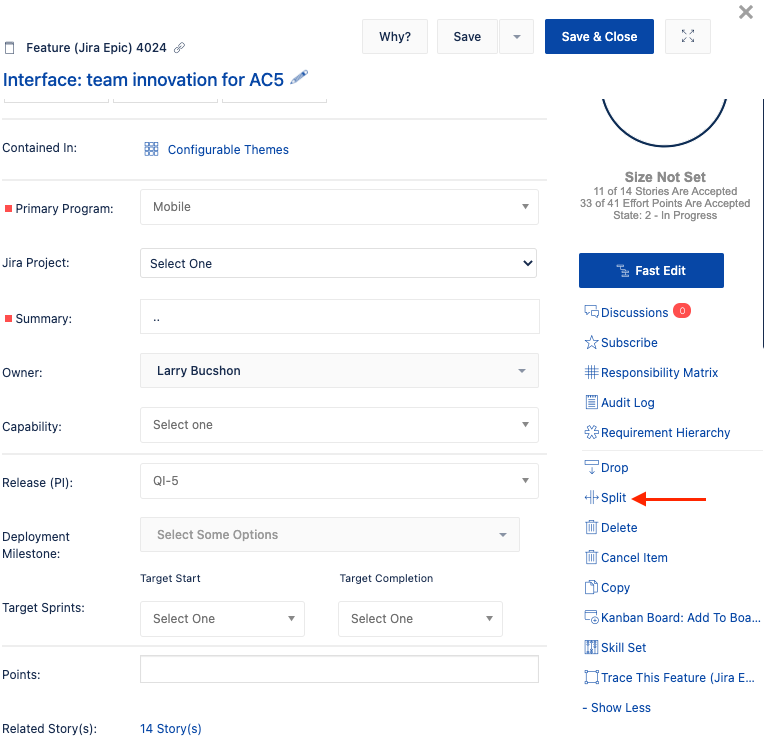Click the text "11 of 14 Stories Are Accepted"
Viewport: 764px width, 739px height.
point(665,191)
